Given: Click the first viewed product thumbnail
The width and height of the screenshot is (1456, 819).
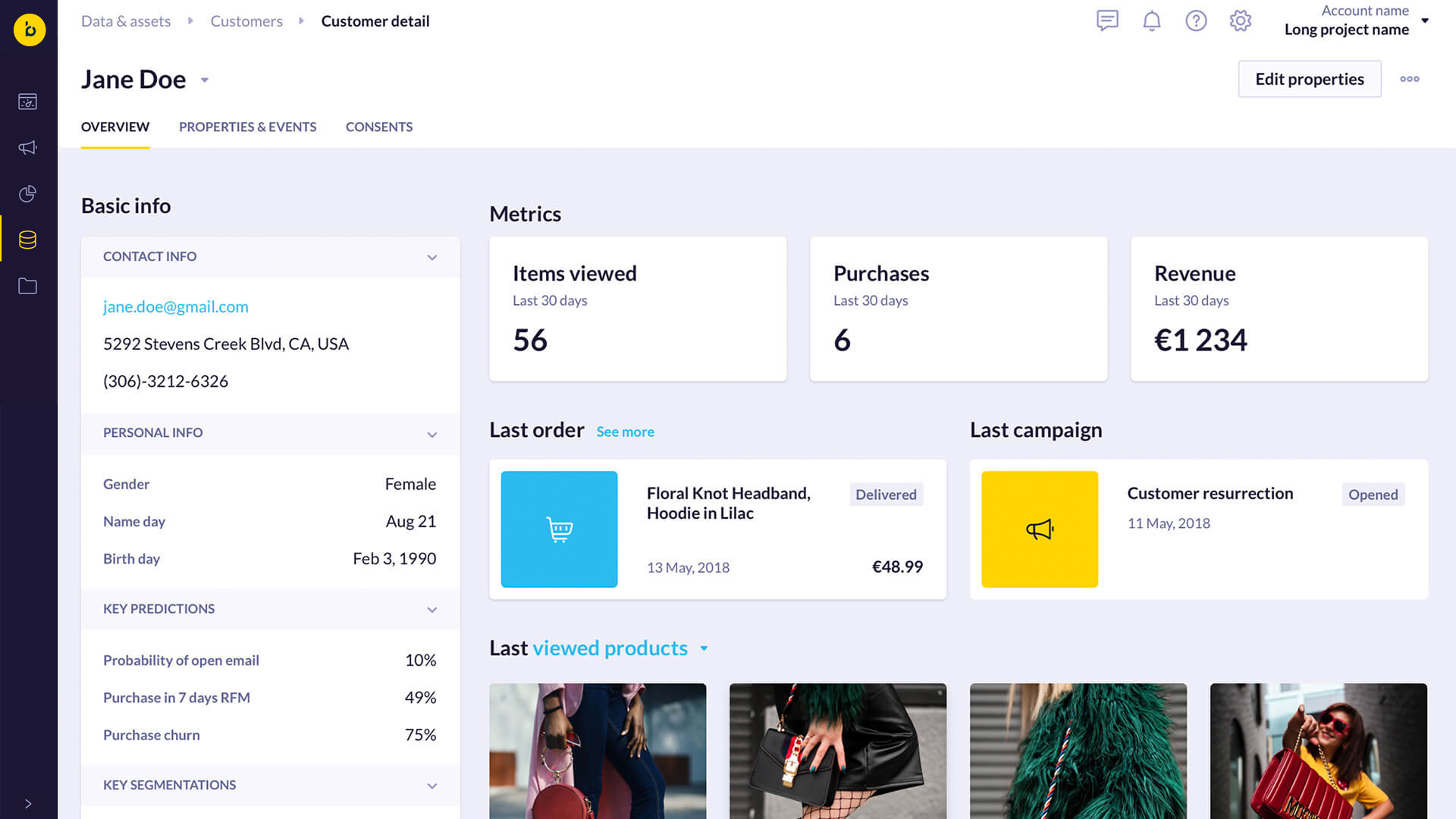Looking at the screenshot, I should (597, 751).
